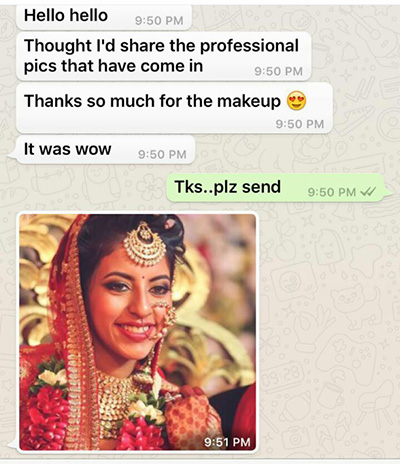Select the "Thanks so much for the makeup" message
This screenshot has height=464, width=400.
coord(174,108)
